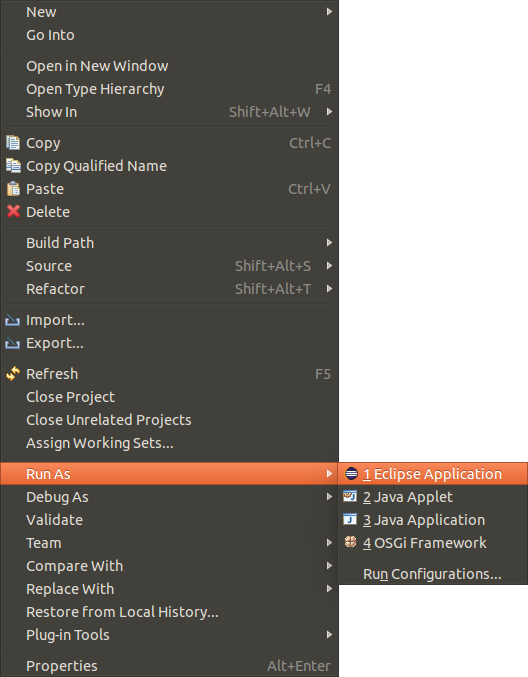Expand the New submenu arrow
Image resolution: width=528 pixels, height=677 pixels.
pos(329,11)
